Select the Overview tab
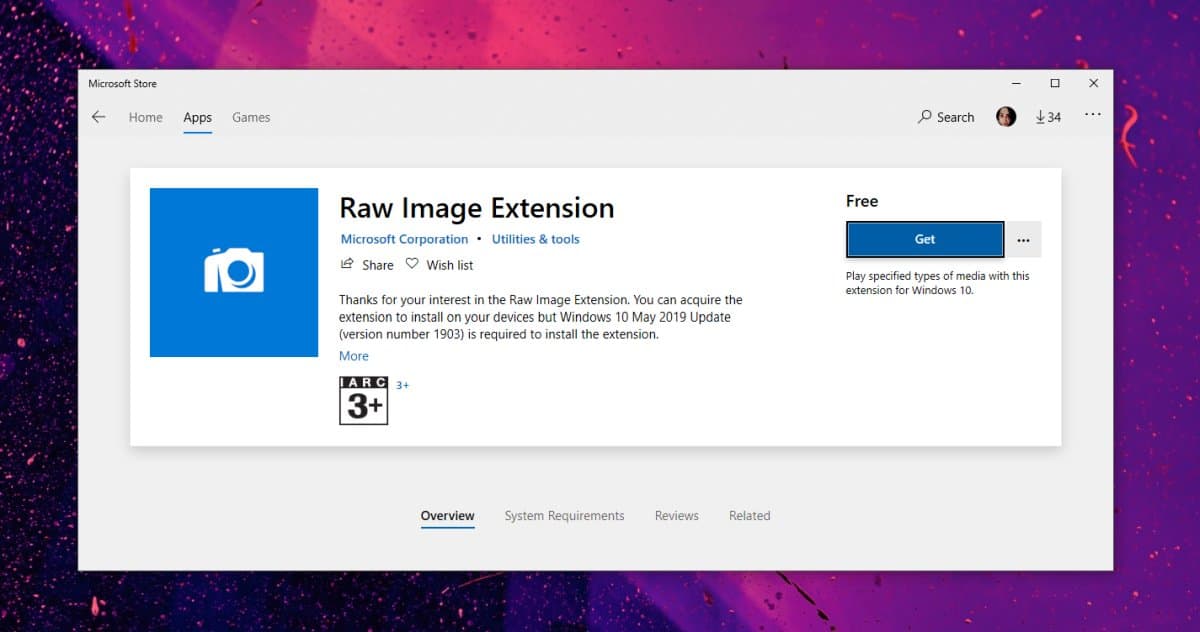Viewport: 1200px width, 632px height. coord(447,516)
